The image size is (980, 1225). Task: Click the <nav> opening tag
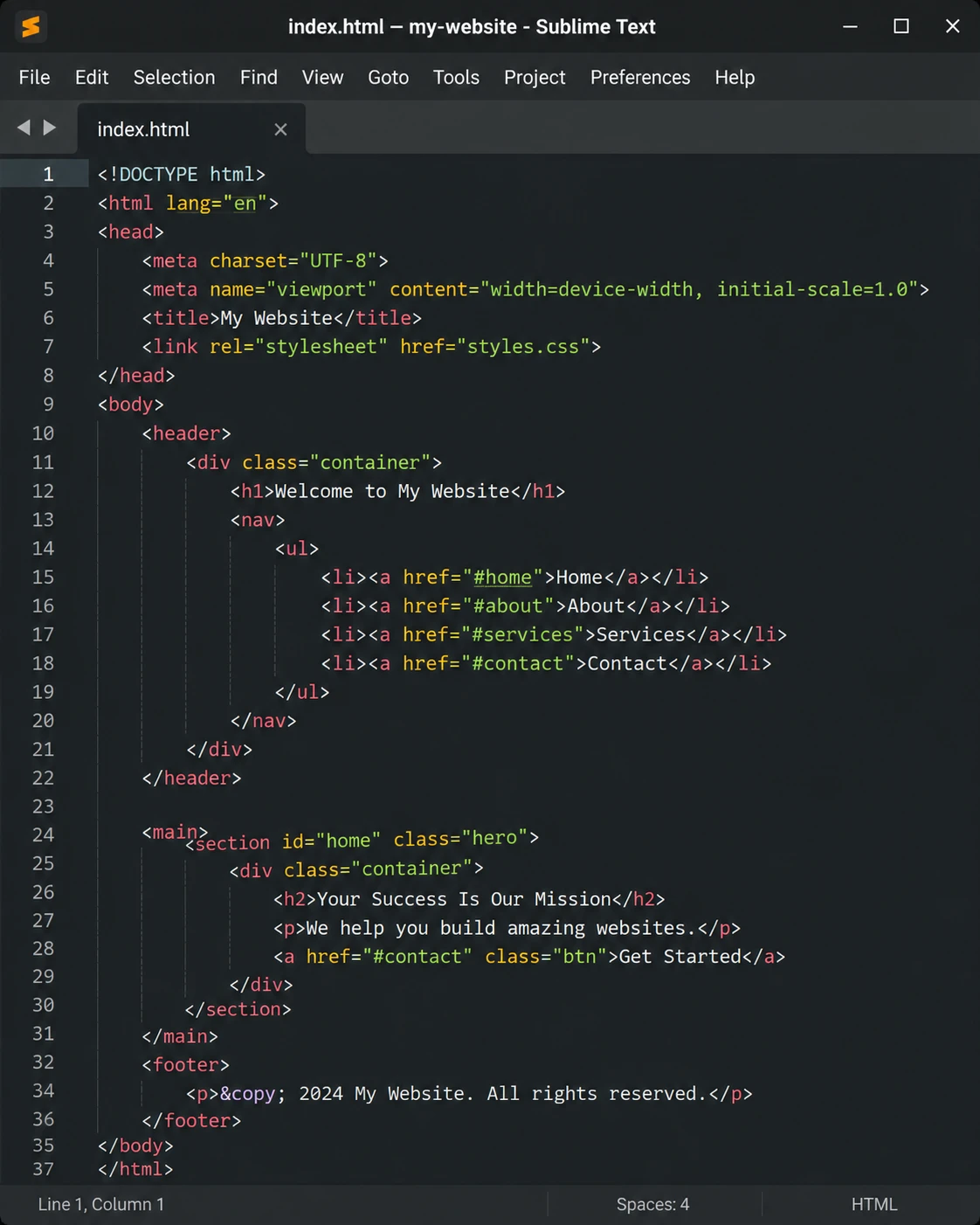pyautogui.click(x=258, y=519)
